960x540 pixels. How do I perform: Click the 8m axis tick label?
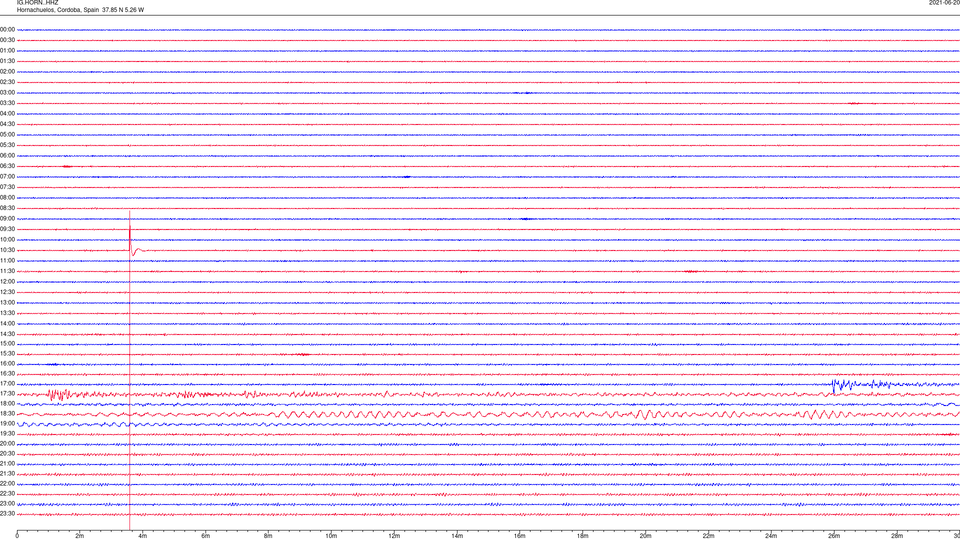tap(268, 536)
